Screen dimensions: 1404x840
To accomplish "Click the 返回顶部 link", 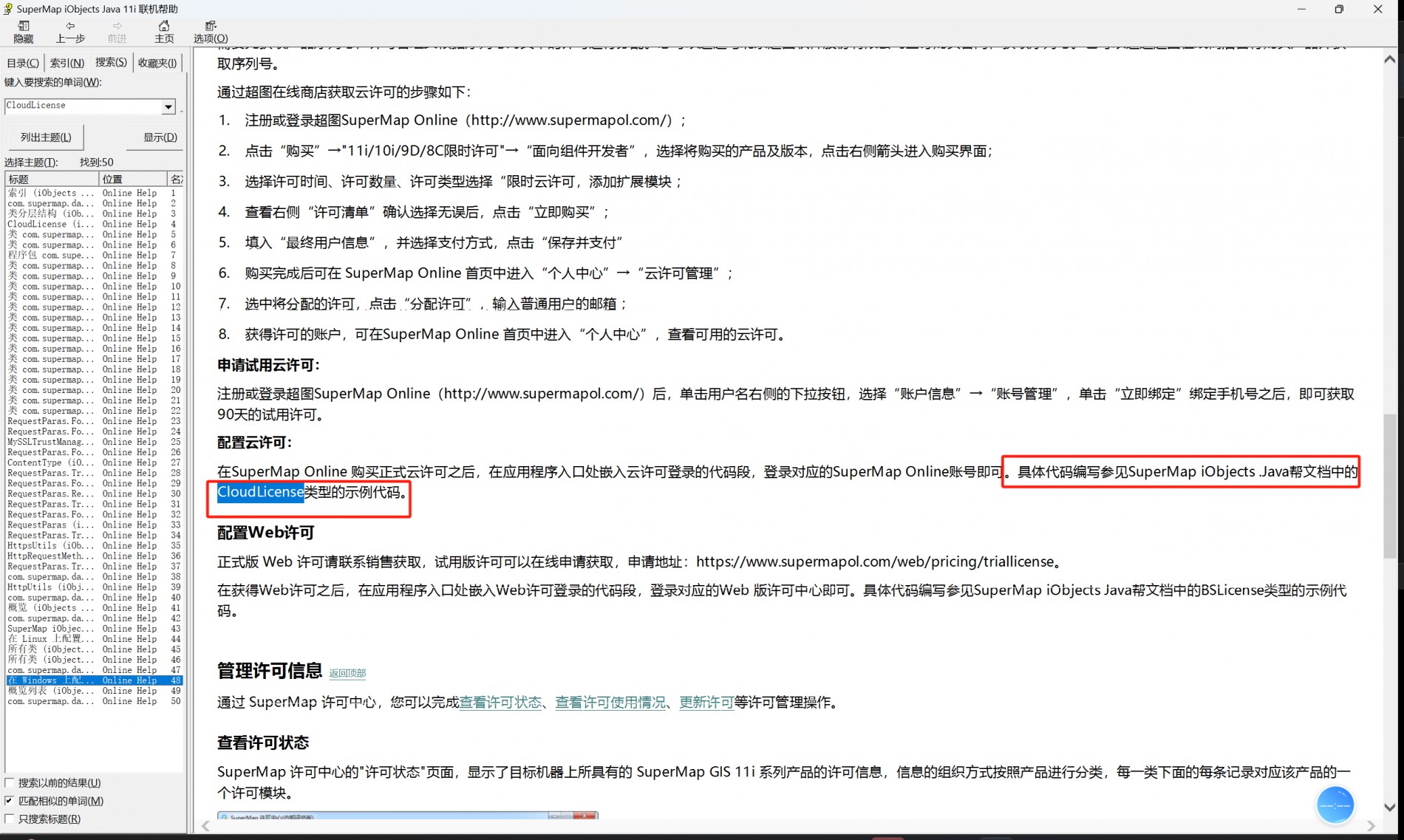I will (x=347, y=673).
